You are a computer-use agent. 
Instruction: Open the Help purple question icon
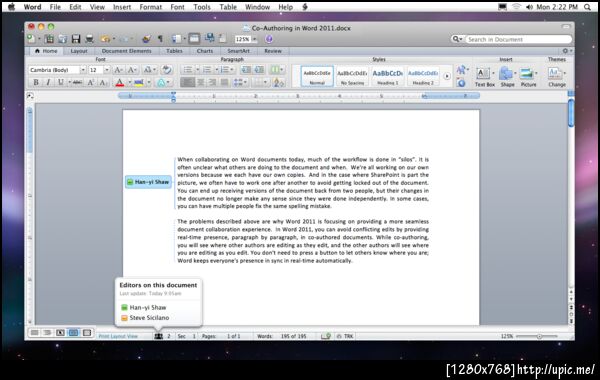coord(269,39)
